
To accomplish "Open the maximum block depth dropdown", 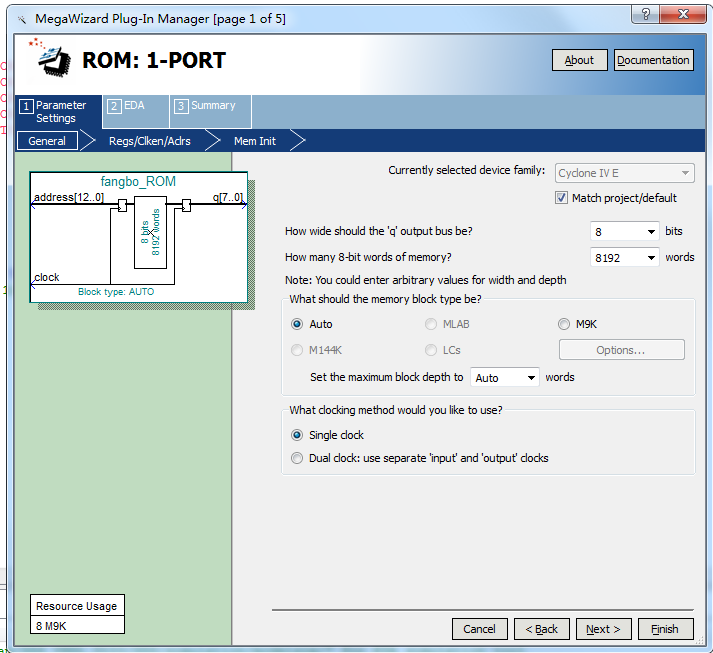I will tap(505, 377).
